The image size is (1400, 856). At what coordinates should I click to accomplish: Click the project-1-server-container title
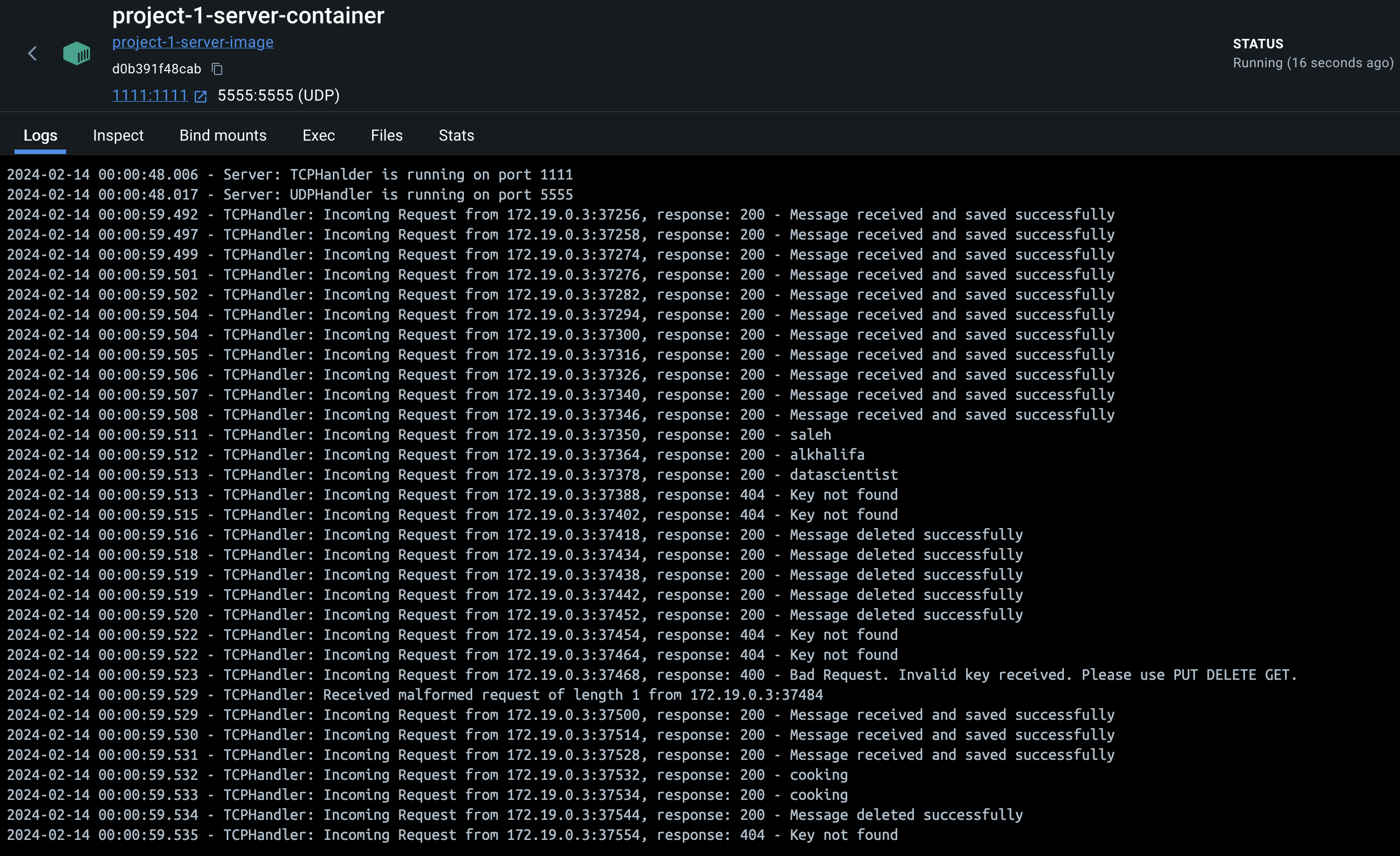[x=248, y=16]
